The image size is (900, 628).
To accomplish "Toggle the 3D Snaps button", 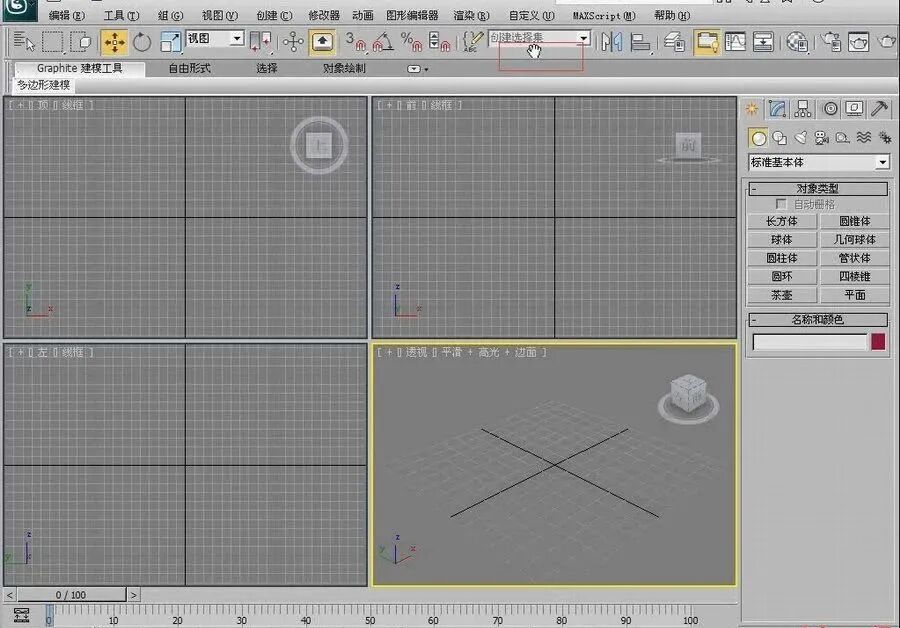I will click(355, 42).
